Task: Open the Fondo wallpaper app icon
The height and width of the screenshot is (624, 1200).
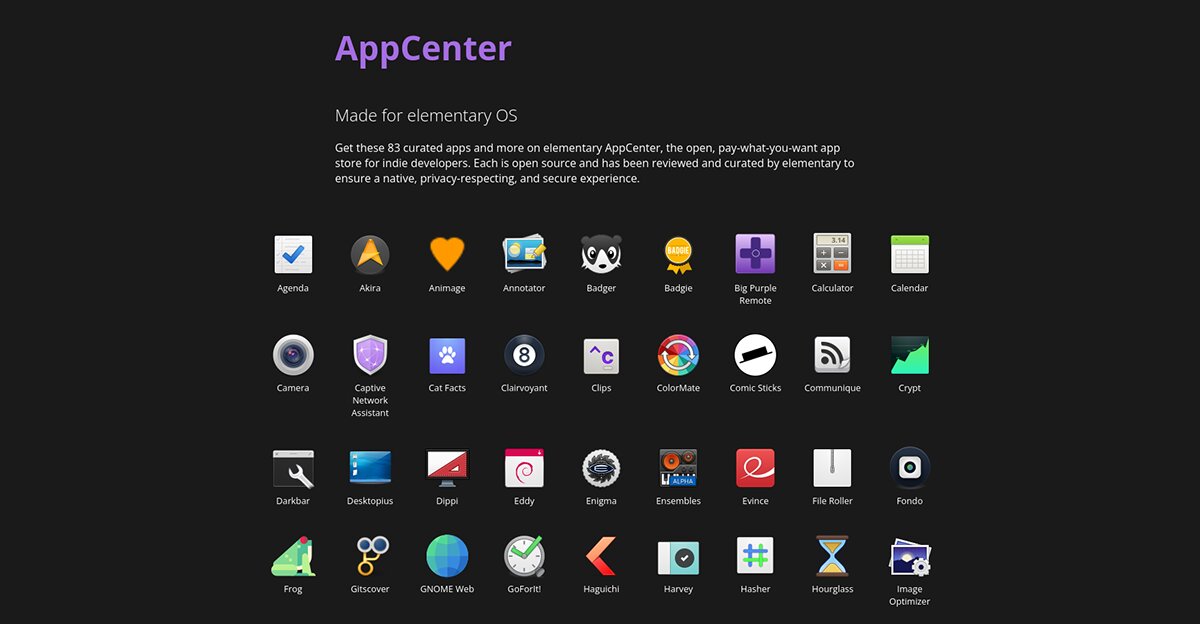Action: (x=910, y=467)
